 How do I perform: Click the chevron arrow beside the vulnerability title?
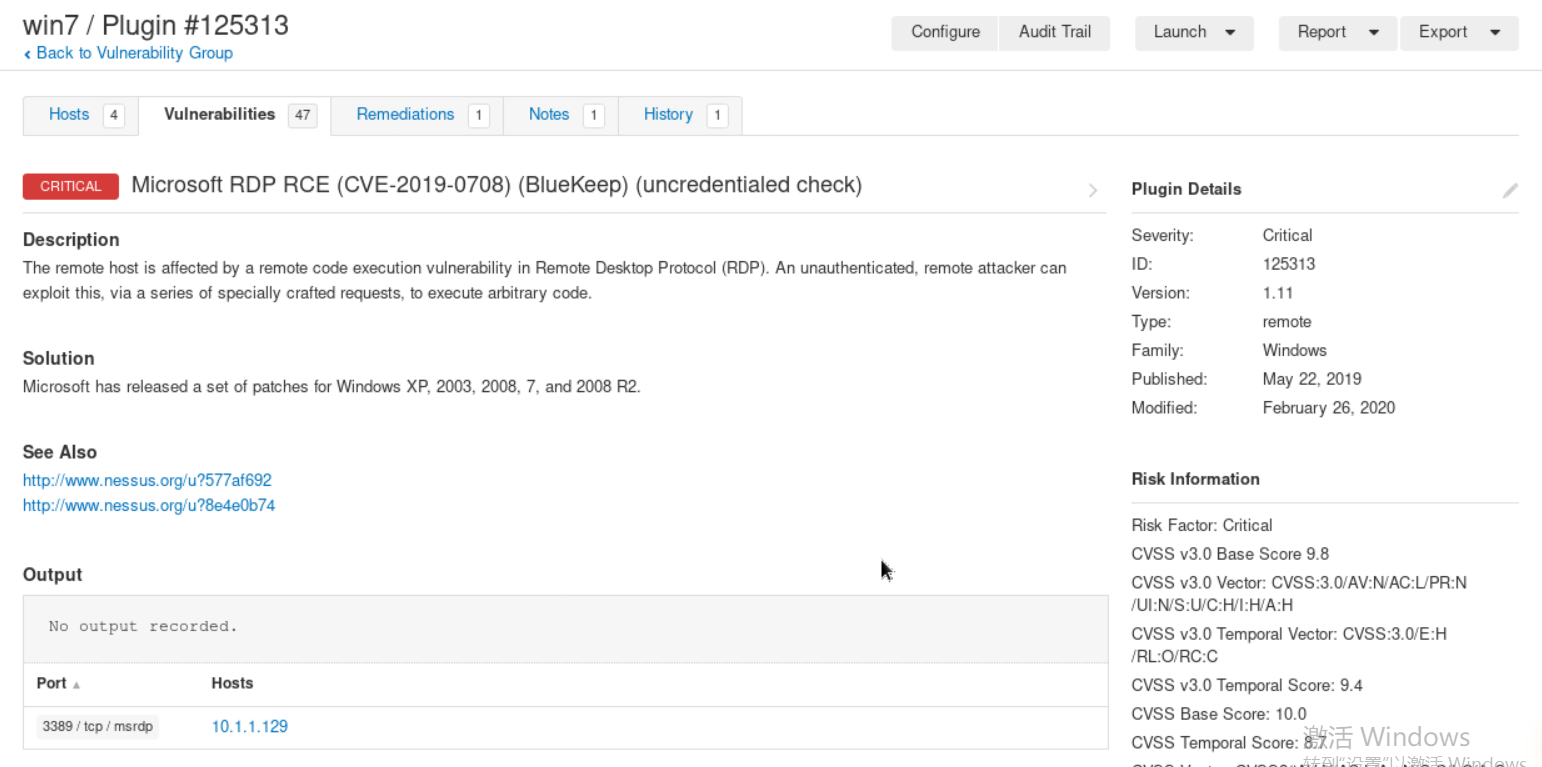1093,190
